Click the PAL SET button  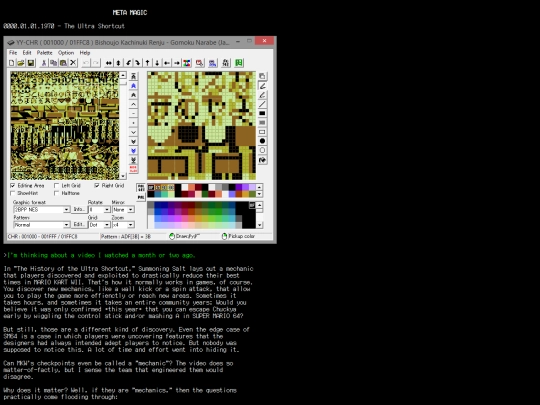141,188
